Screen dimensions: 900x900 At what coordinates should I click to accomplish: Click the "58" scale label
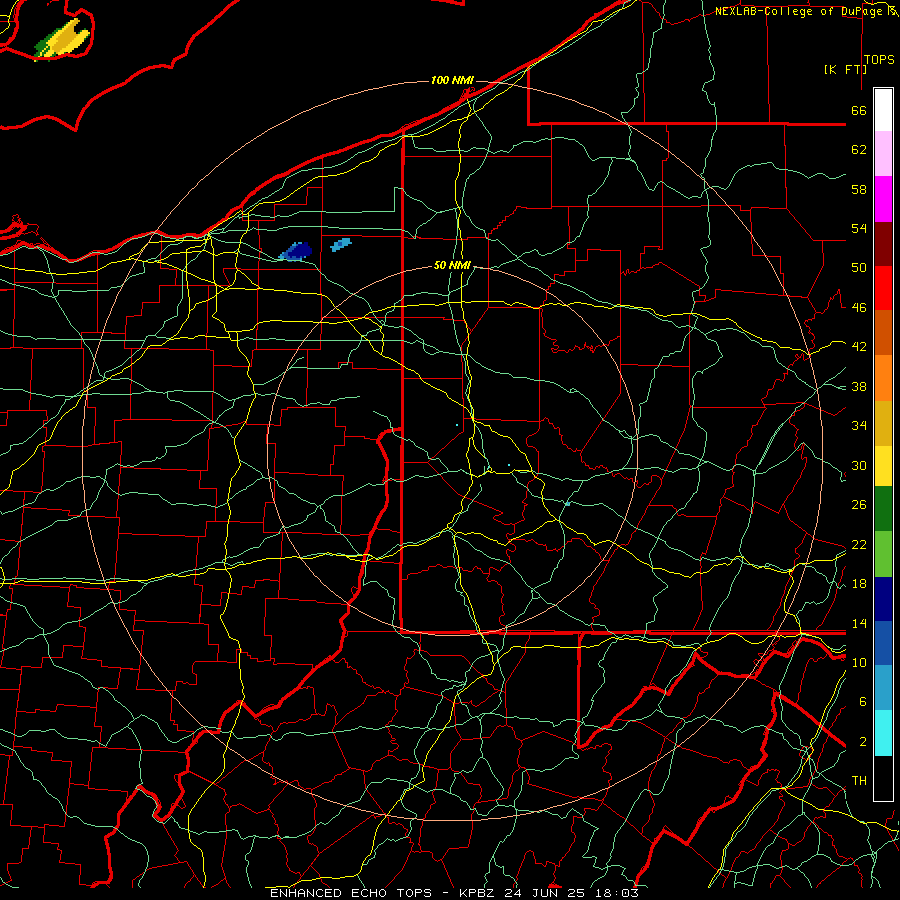[859, 189]
